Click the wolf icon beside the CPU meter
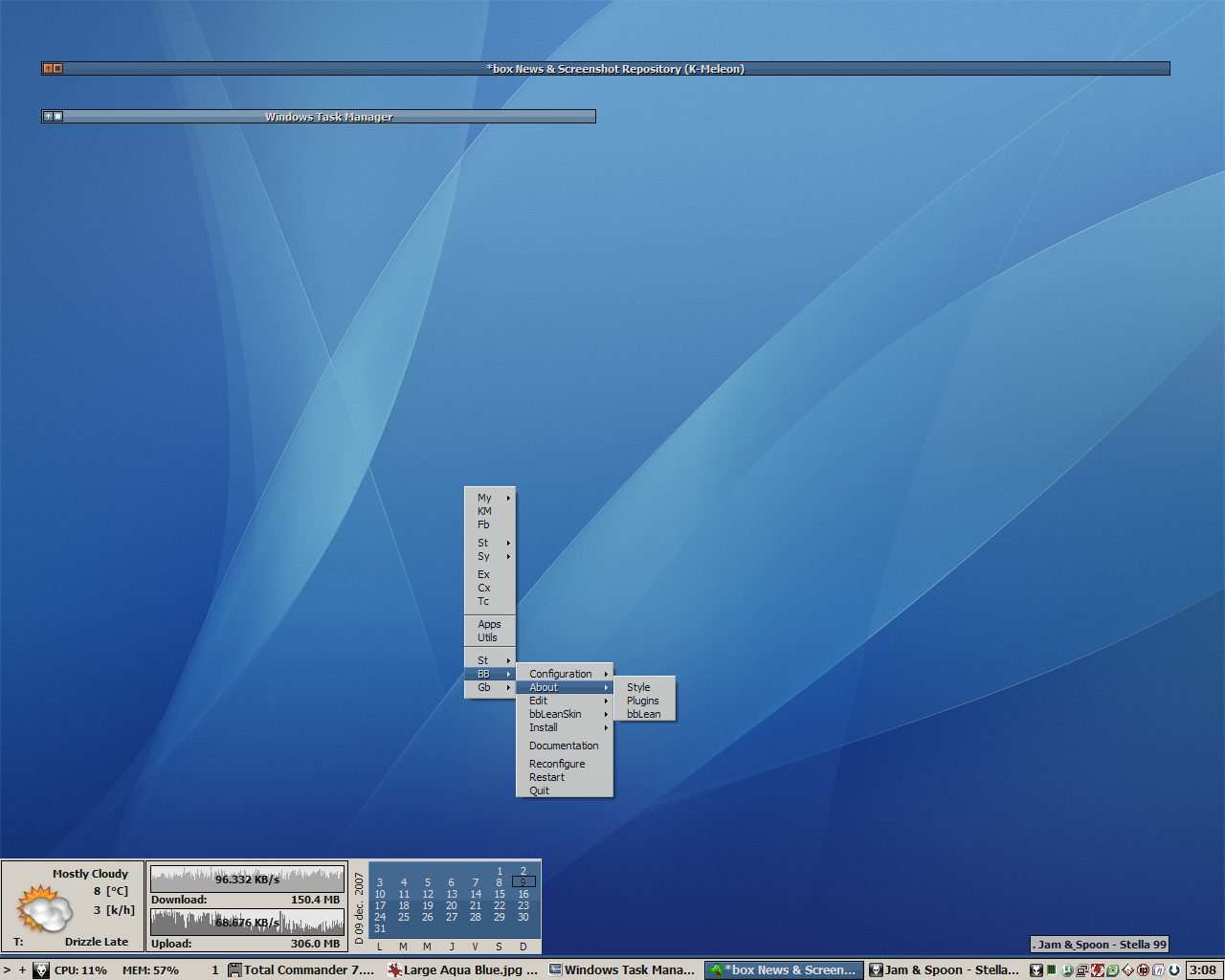 [41, 969]
